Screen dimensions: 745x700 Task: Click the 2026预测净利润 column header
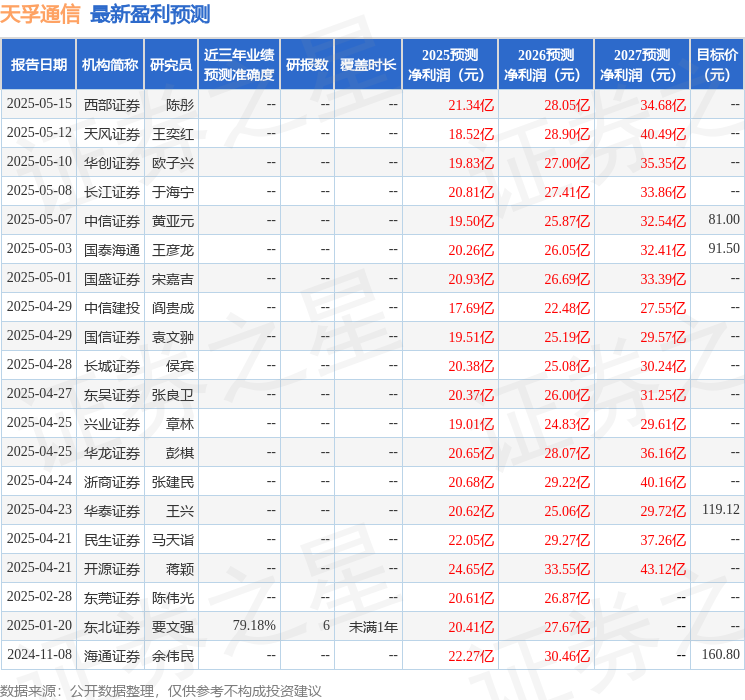(546, 64)
